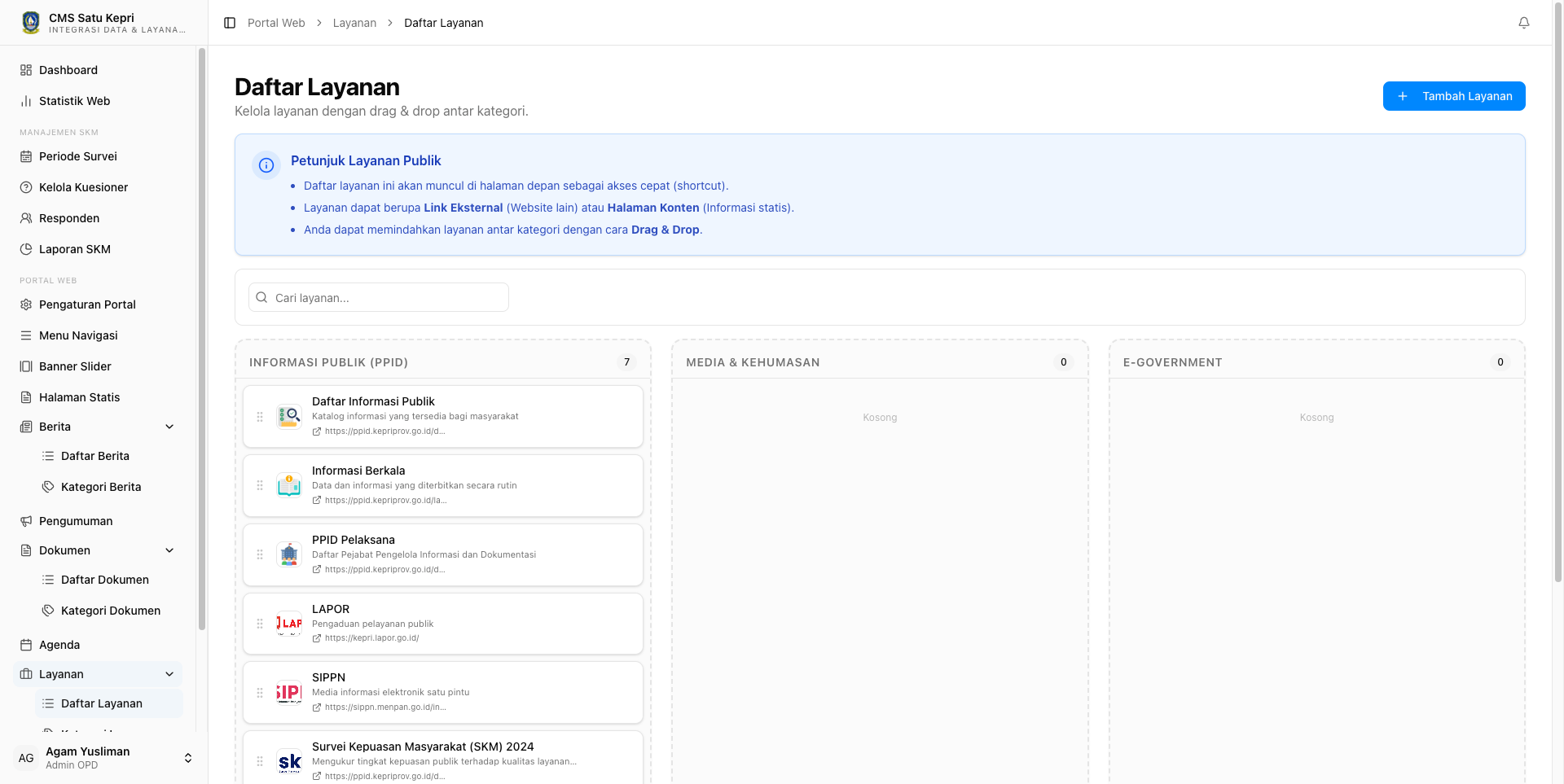Viewport: 1564px width, 784px height.
Task: Click the search magnifier icon
Action: pos(261,297)
